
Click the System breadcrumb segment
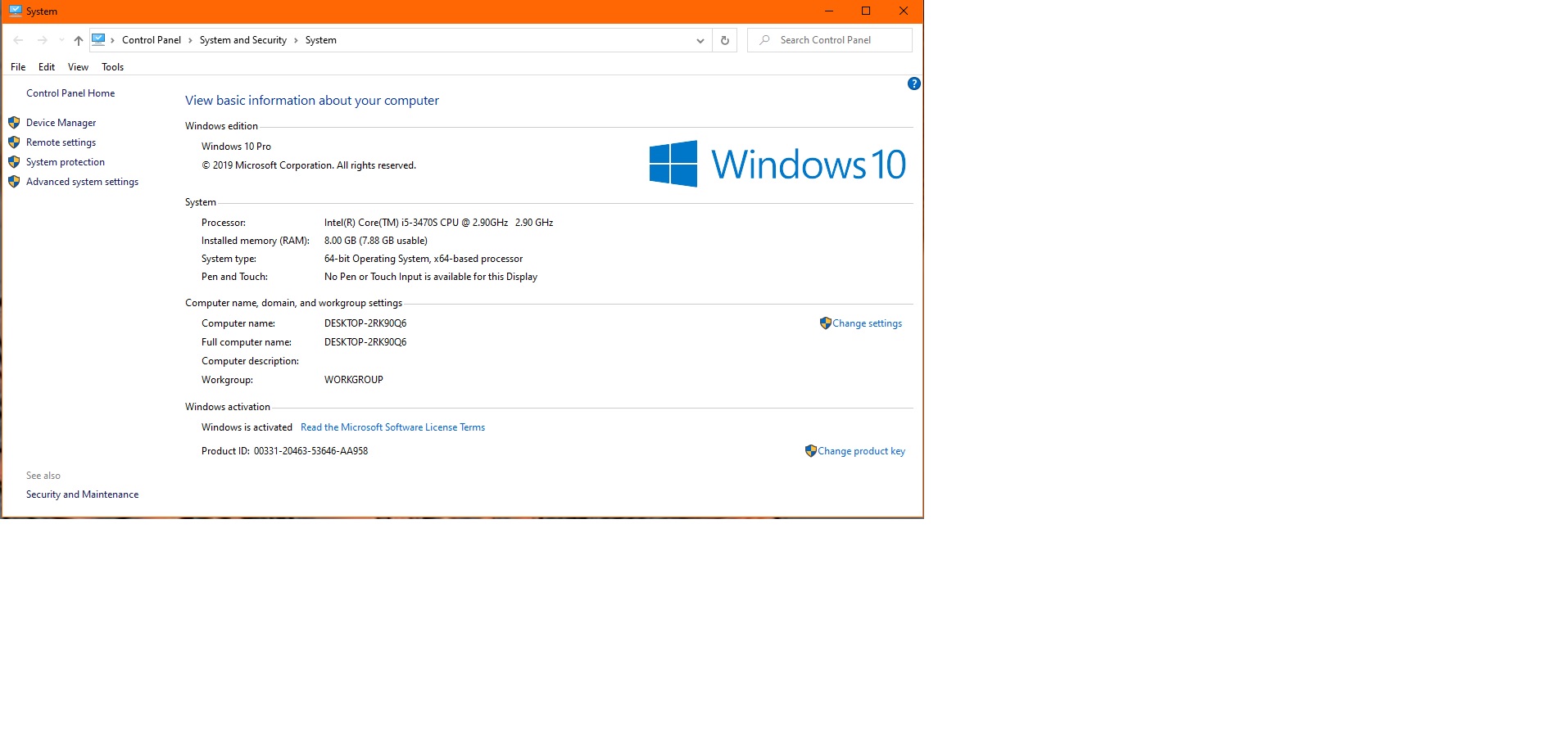[321, 40]
